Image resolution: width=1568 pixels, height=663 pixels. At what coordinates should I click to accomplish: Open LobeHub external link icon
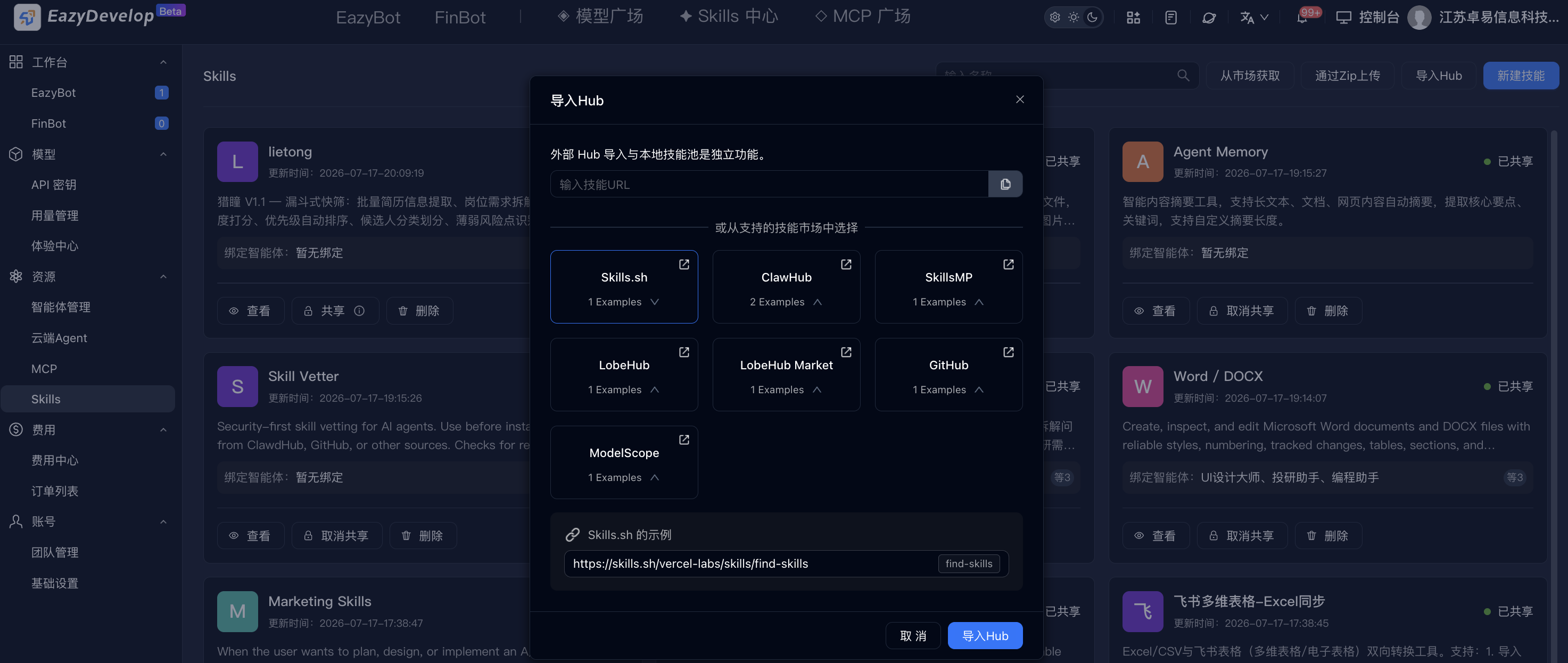pos(683,352)
